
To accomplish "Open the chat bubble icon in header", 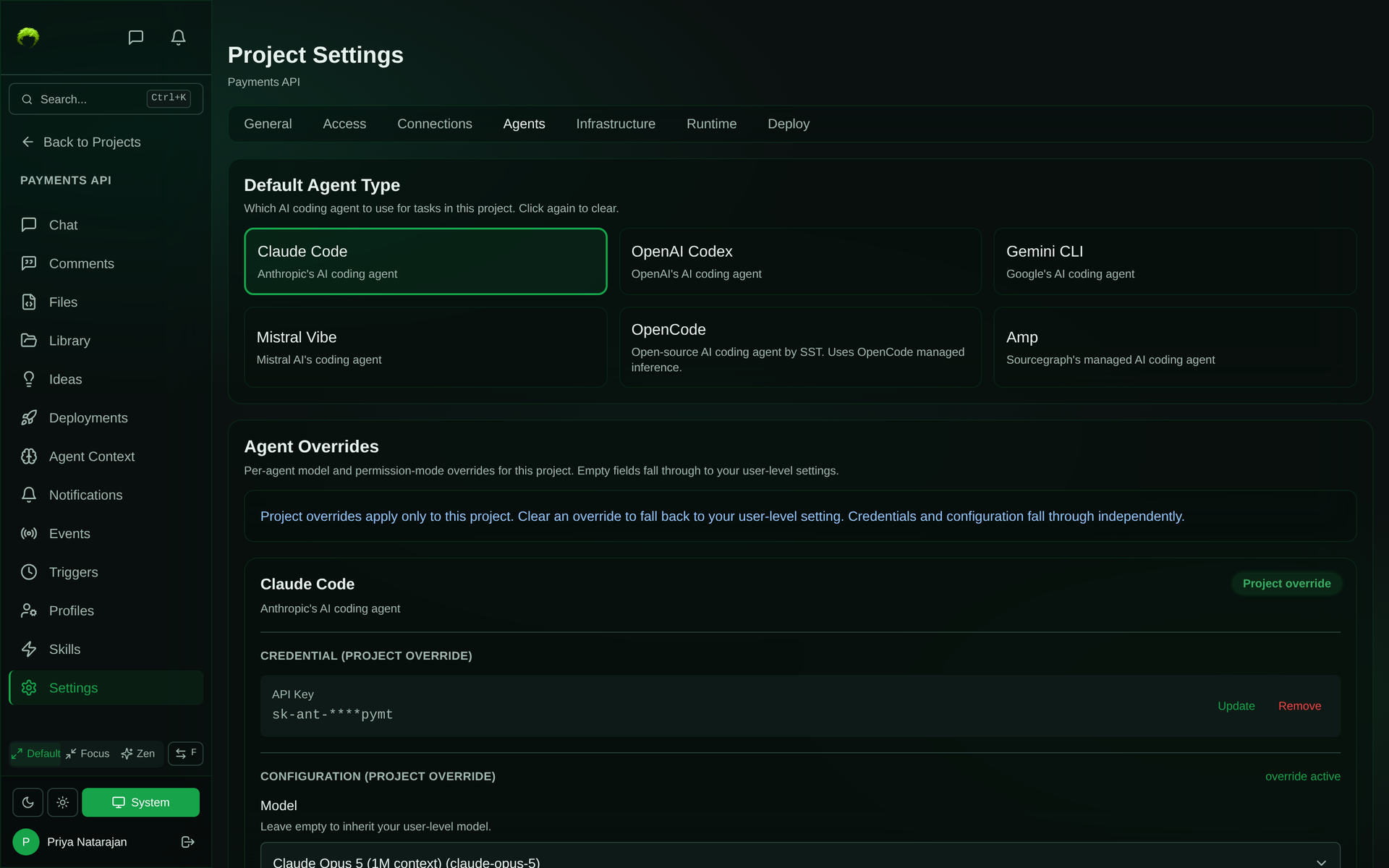I will coord(135,38).
